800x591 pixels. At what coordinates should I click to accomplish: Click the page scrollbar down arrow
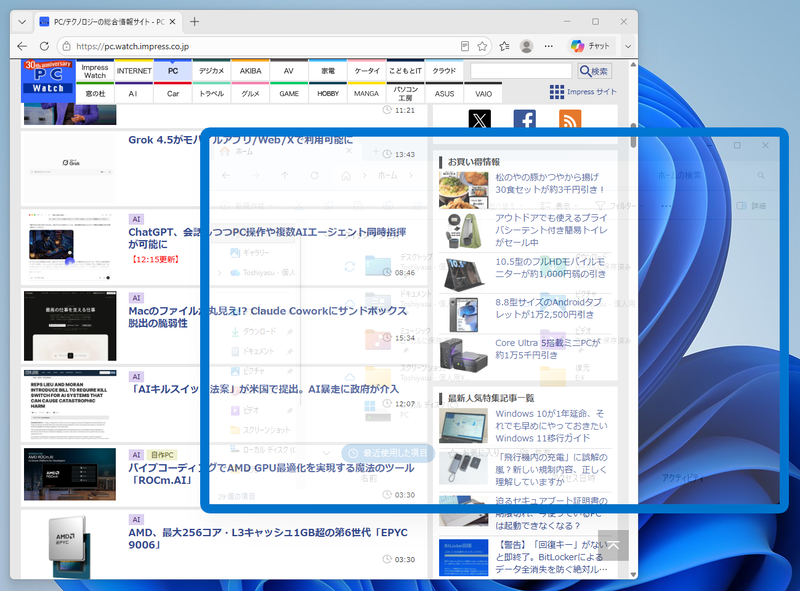pyautogui.click(x=633, y=575)
